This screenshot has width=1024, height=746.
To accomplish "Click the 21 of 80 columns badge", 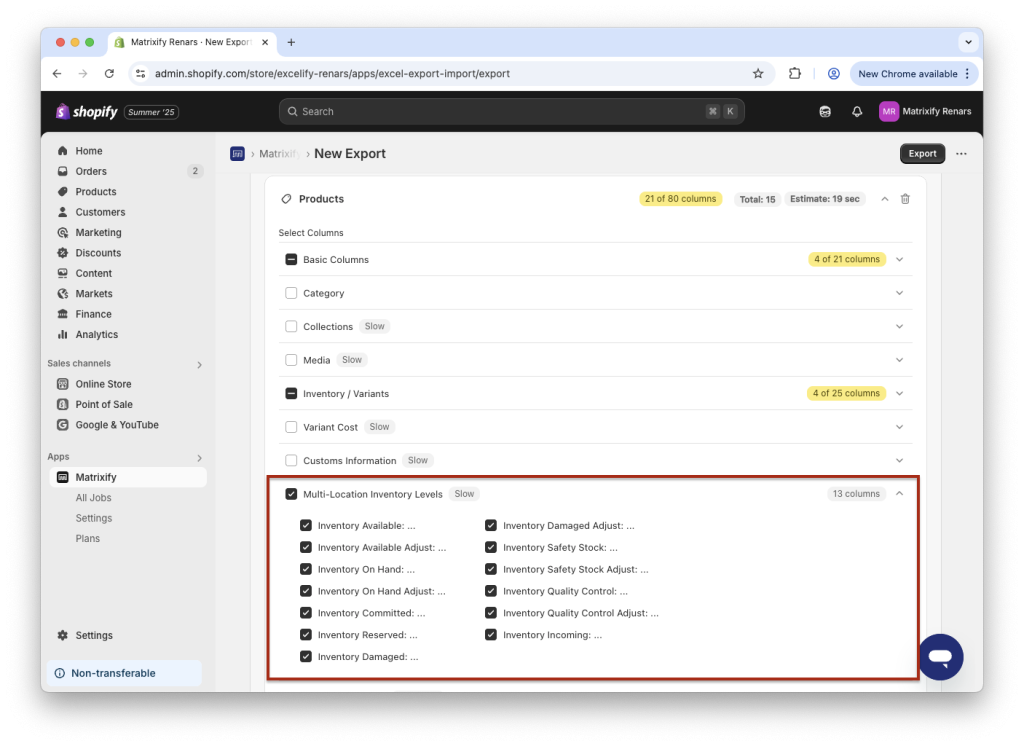I will coord(680,198).
